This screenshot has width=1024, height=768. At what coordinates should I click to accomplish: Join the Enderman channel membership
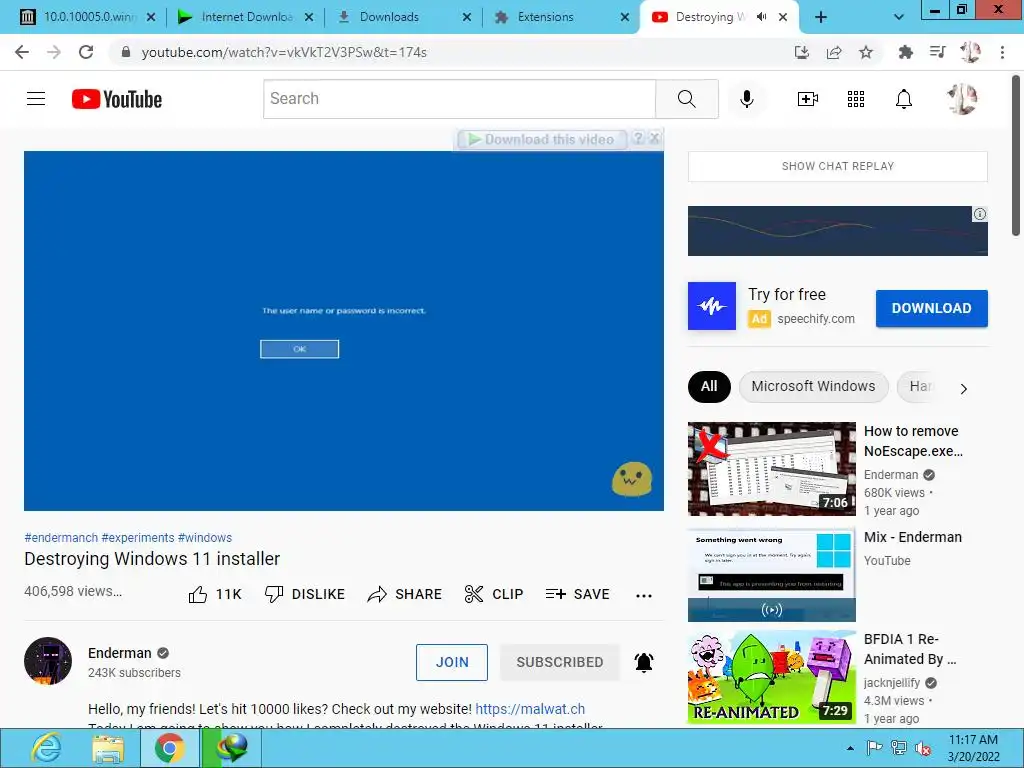[x=452, y=662]
